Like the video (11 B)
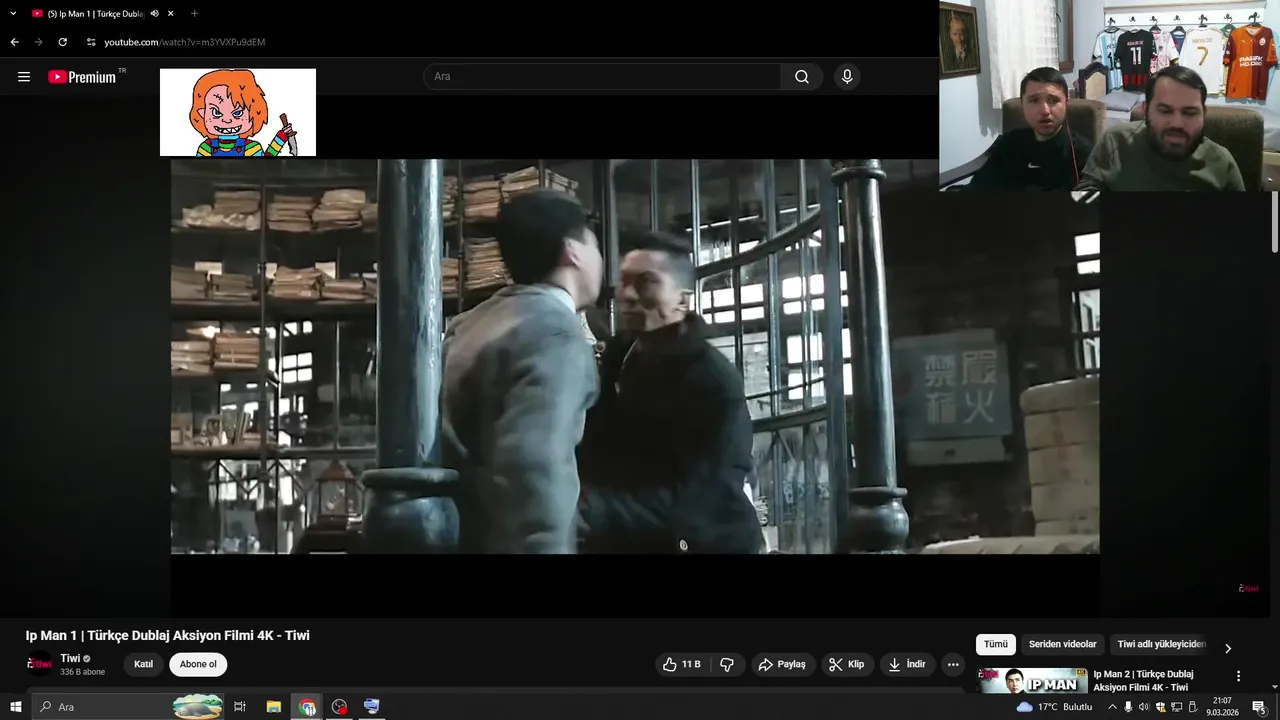Screen dimensions: 1280x720 coord(682,664)
